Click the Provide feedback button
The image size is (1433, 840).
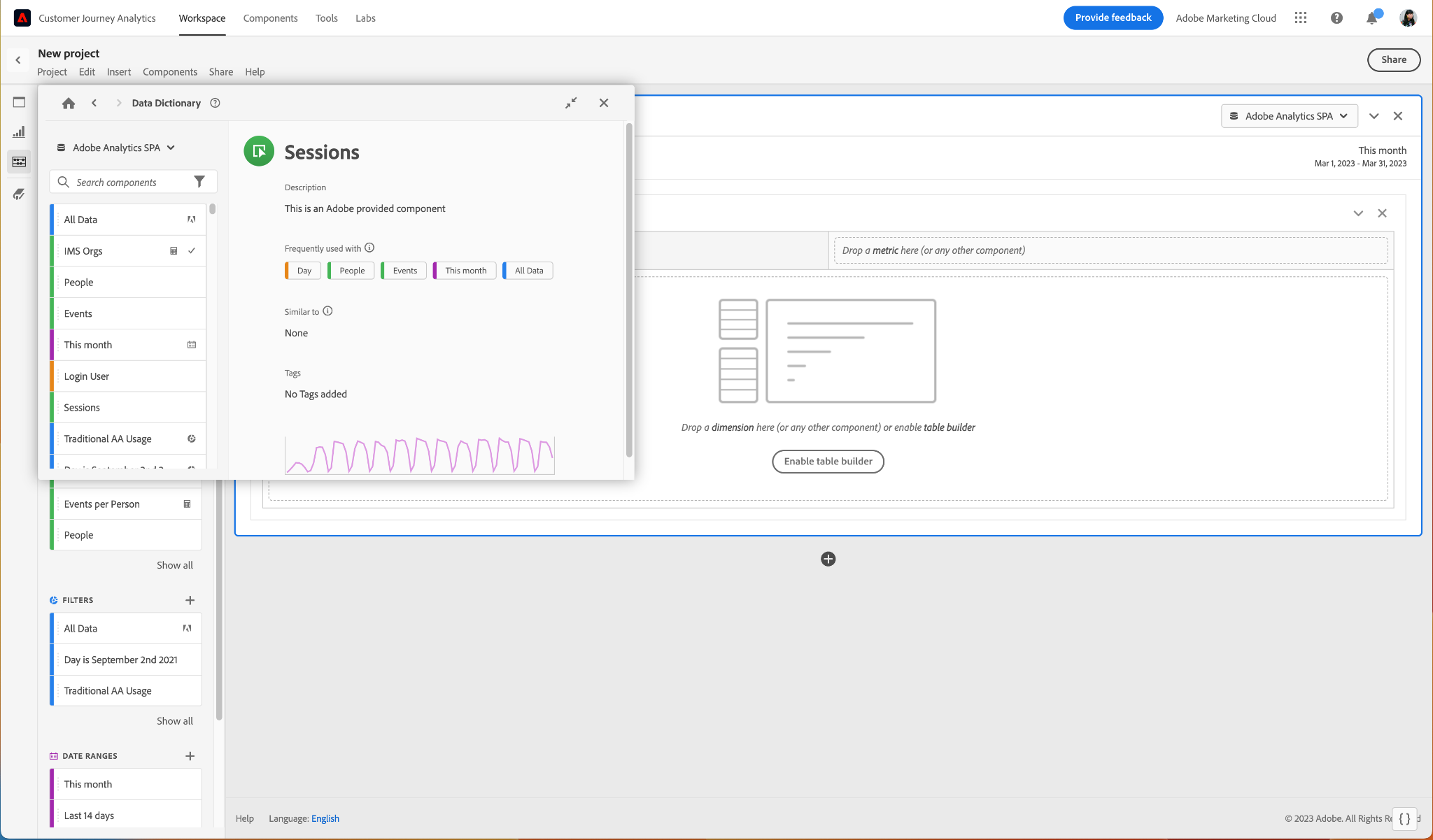[x=1113, y=18]
